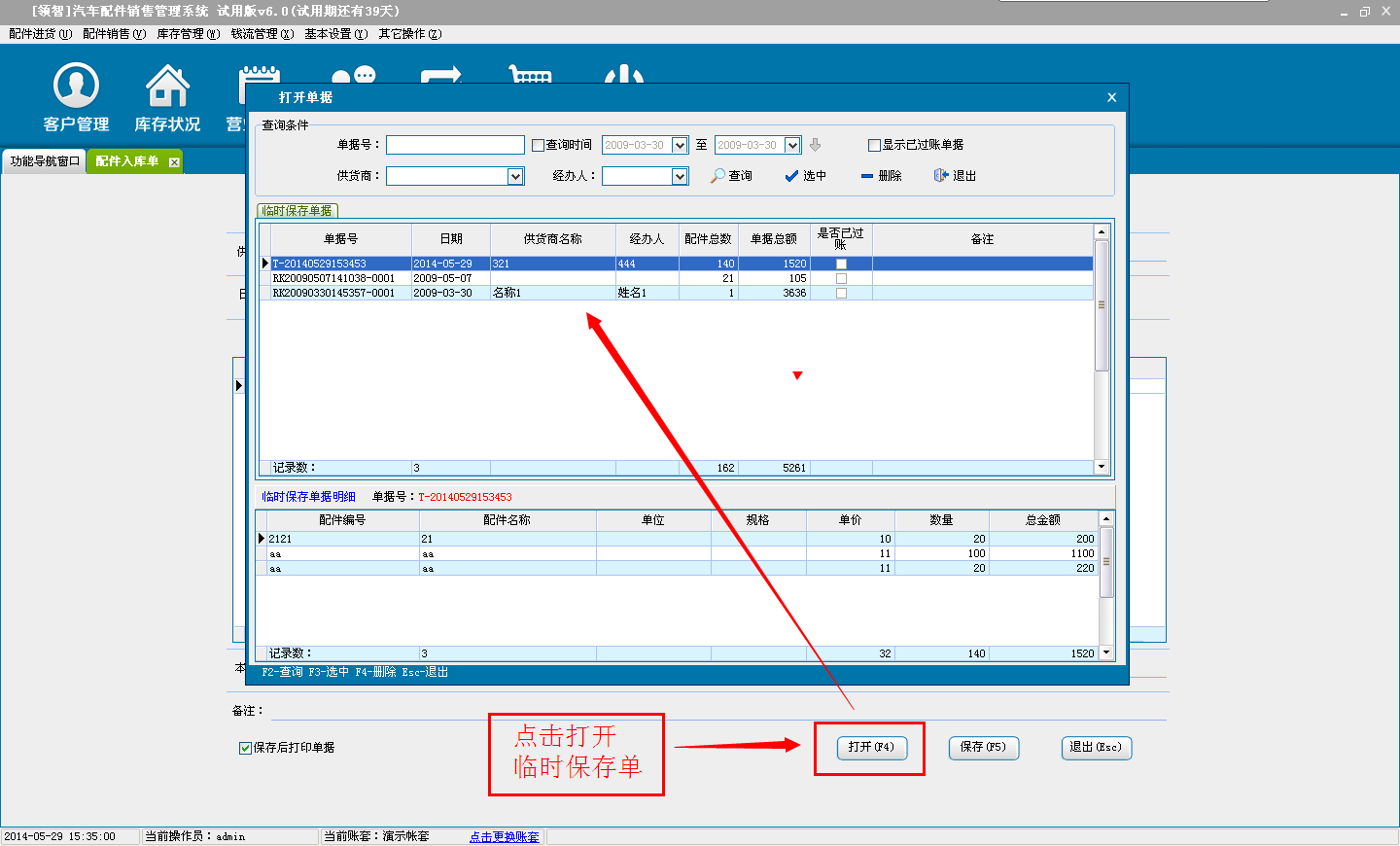Close the 配件入库单 tab with its X icon
This screenshot has height=846, width=1400.
pyautogui.click(x=174, y=162)
